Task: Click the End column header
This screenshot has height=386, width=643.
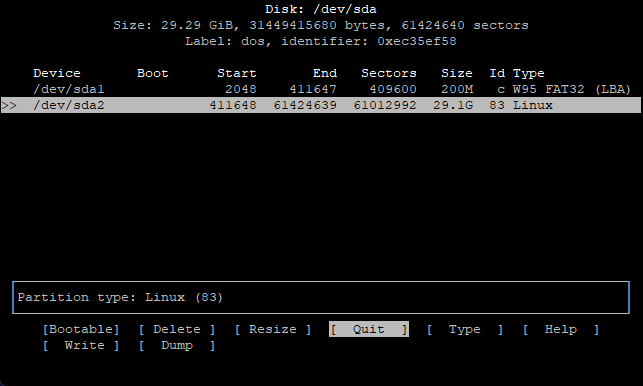Action: coord(325,73)
